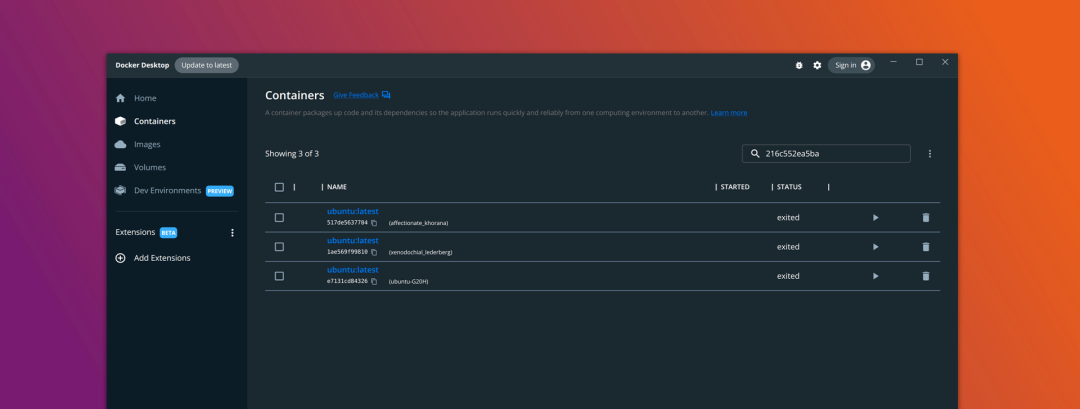Click the feedback speech bubble icon
The height and width of the screenshot is (409, 1080).
[386, 95]
